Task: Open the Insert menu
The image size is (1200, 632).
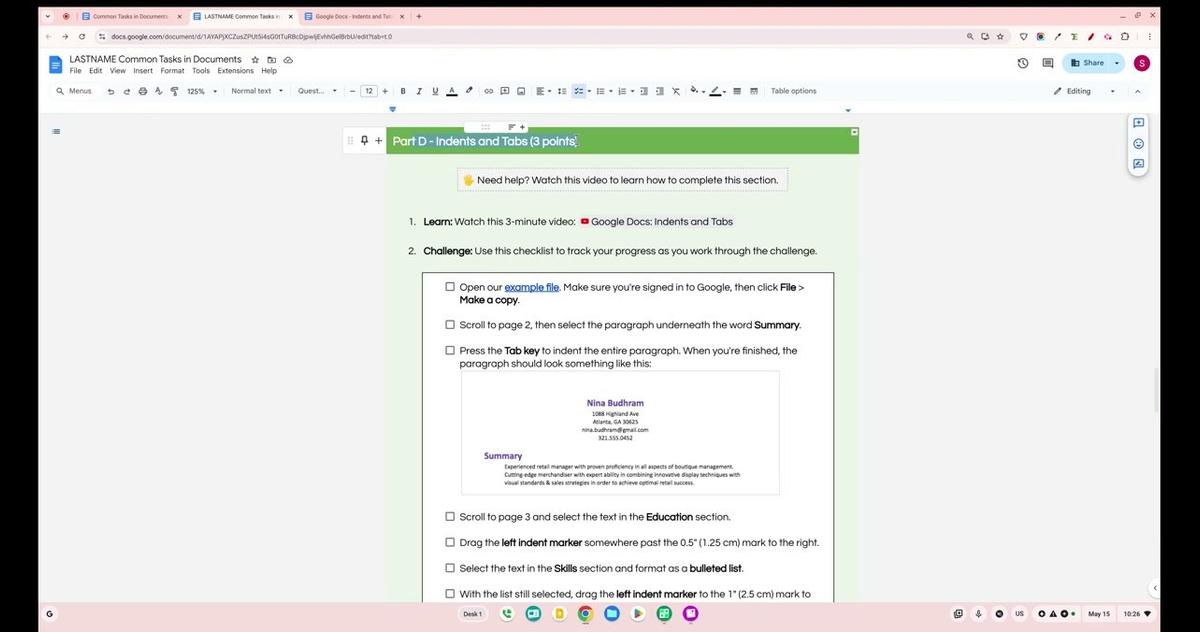Action: [x=143, y=71]
